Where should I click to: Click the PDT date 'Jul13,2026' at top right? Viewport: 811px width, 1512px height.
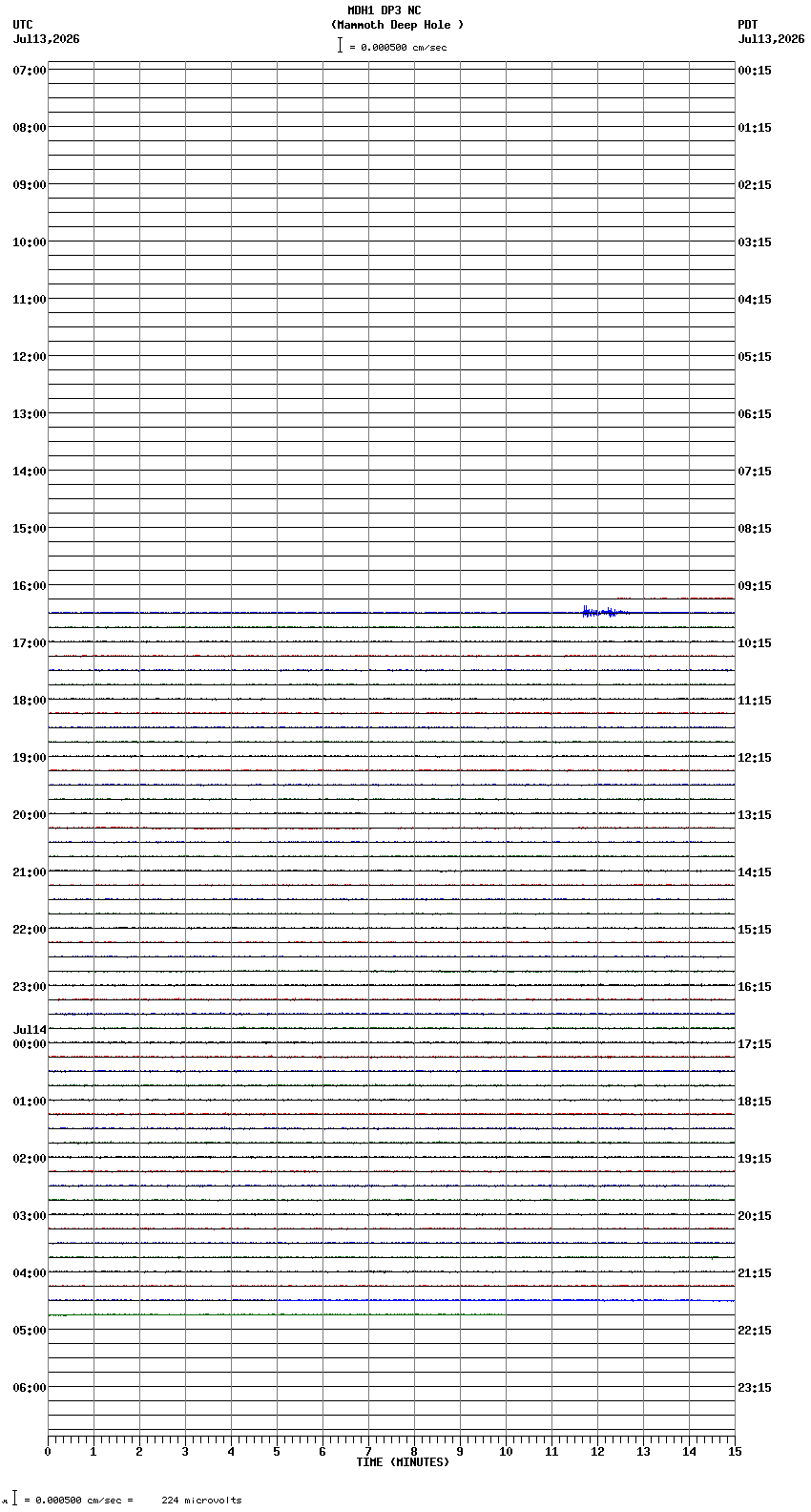(x=771, y=39)
